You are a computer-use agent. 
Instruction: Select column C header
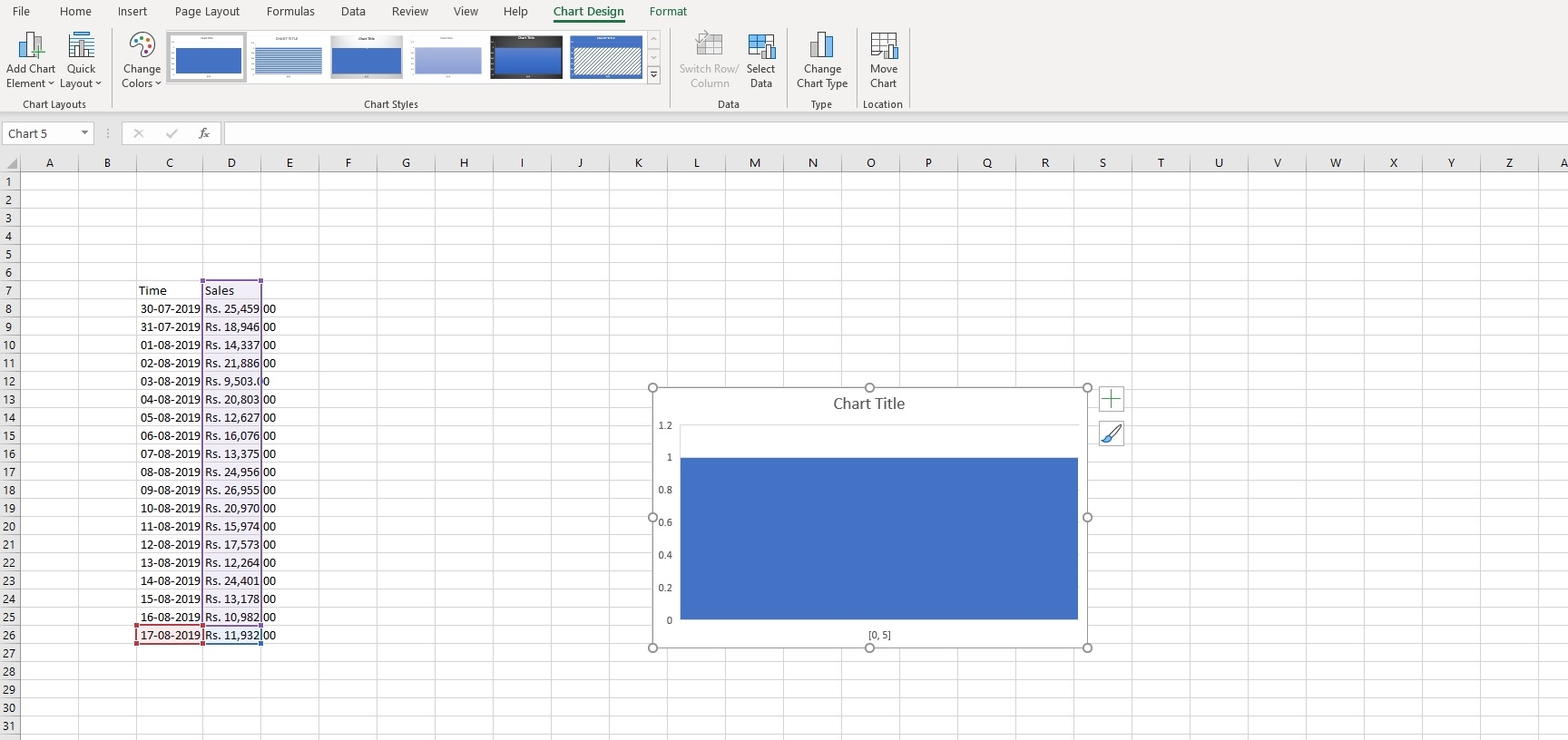[x=170, y=163]
